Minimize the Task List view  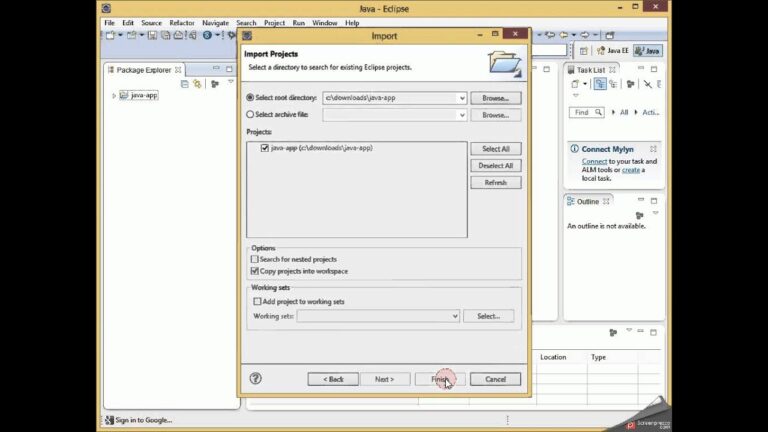(x=641, y=69)
